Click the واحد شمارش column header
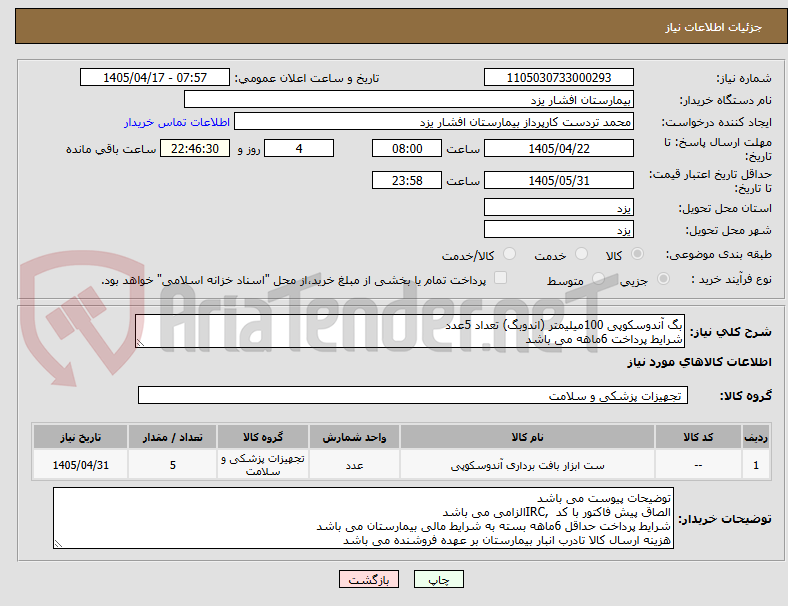Screen dimensions: 788x606 point(354,437)
